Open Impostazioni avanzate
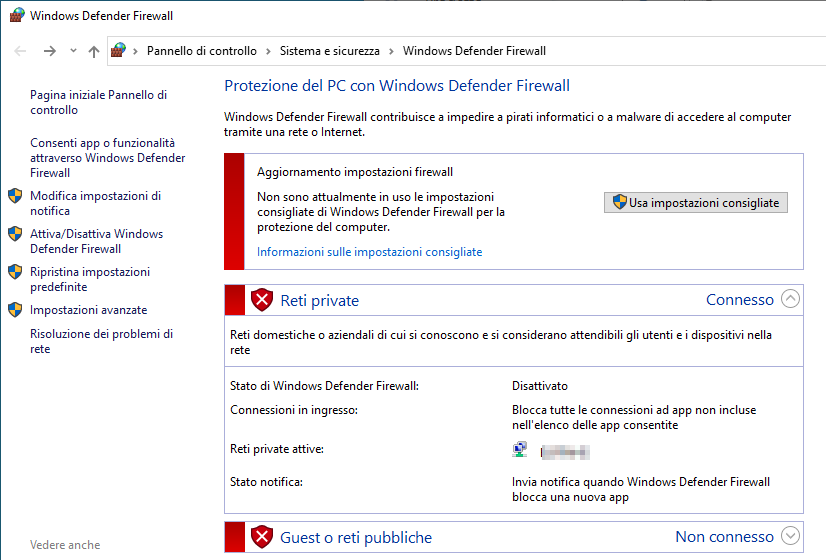Image resolution: width=826 pixels, height=560 pixels. (x=88, y=310)
